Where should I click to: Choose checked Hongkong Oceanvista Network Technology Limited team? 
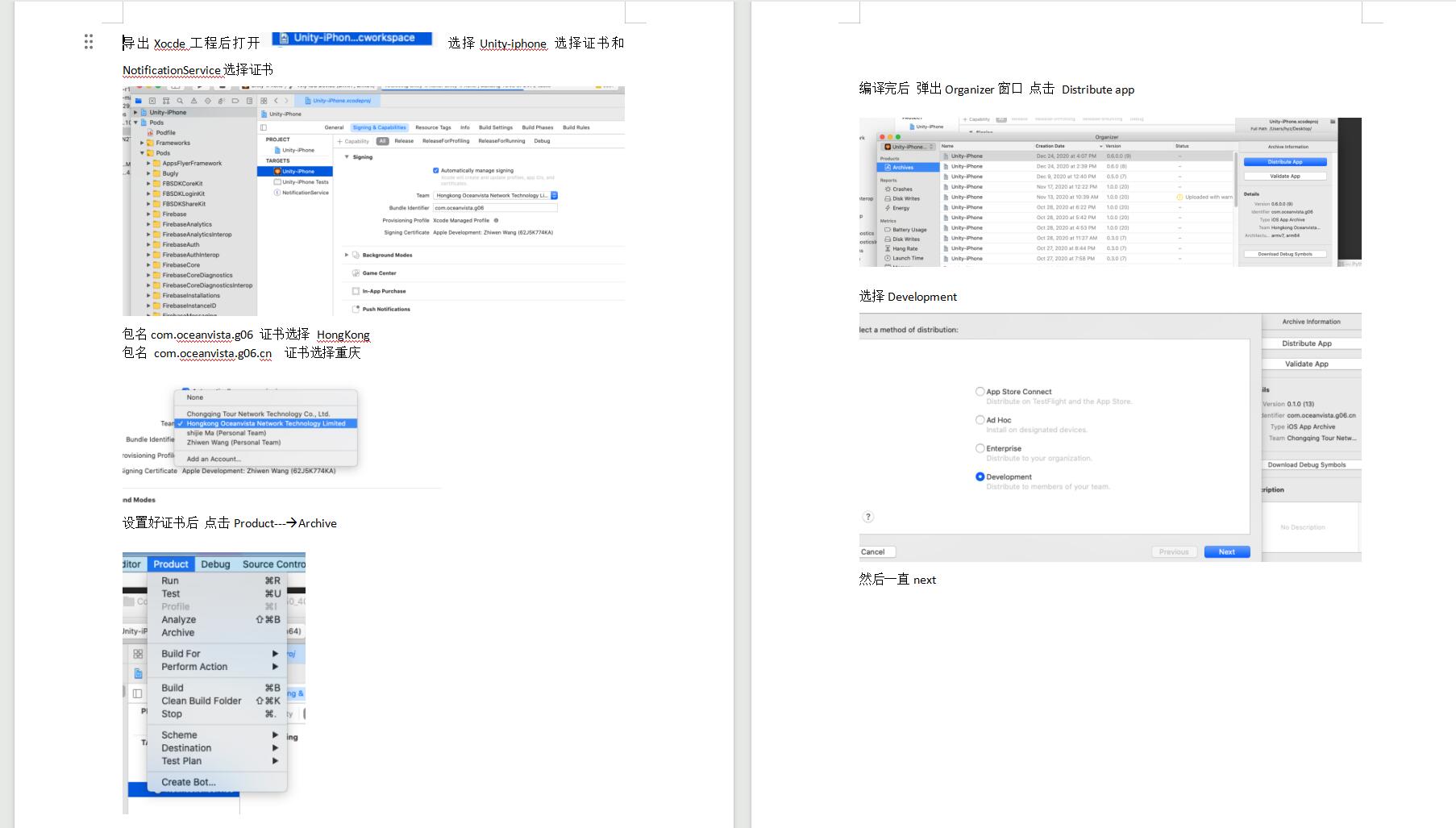[266, 423]
